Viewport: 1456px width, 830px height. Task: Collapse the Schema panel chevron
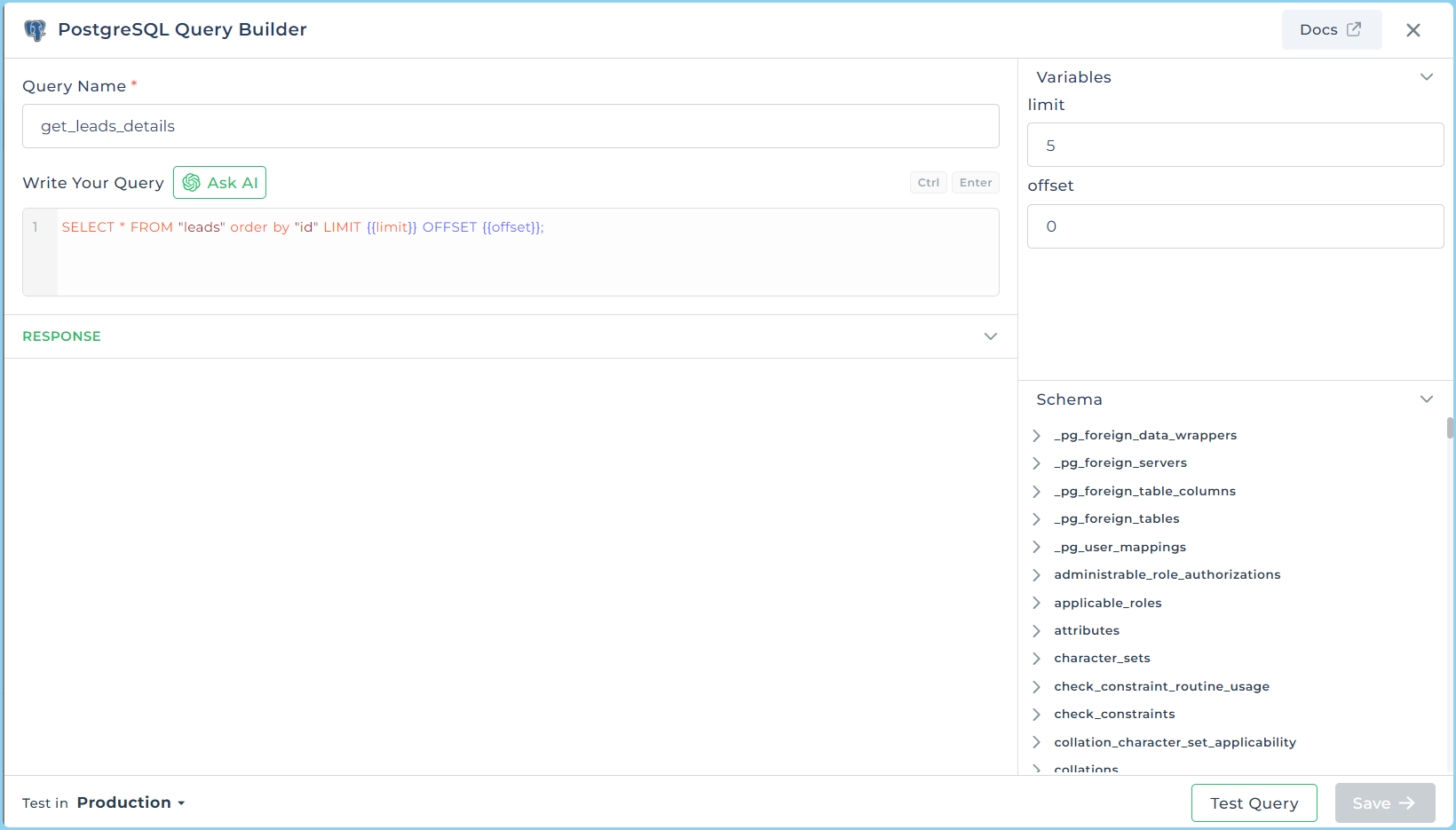click(x=1426, y=399)
